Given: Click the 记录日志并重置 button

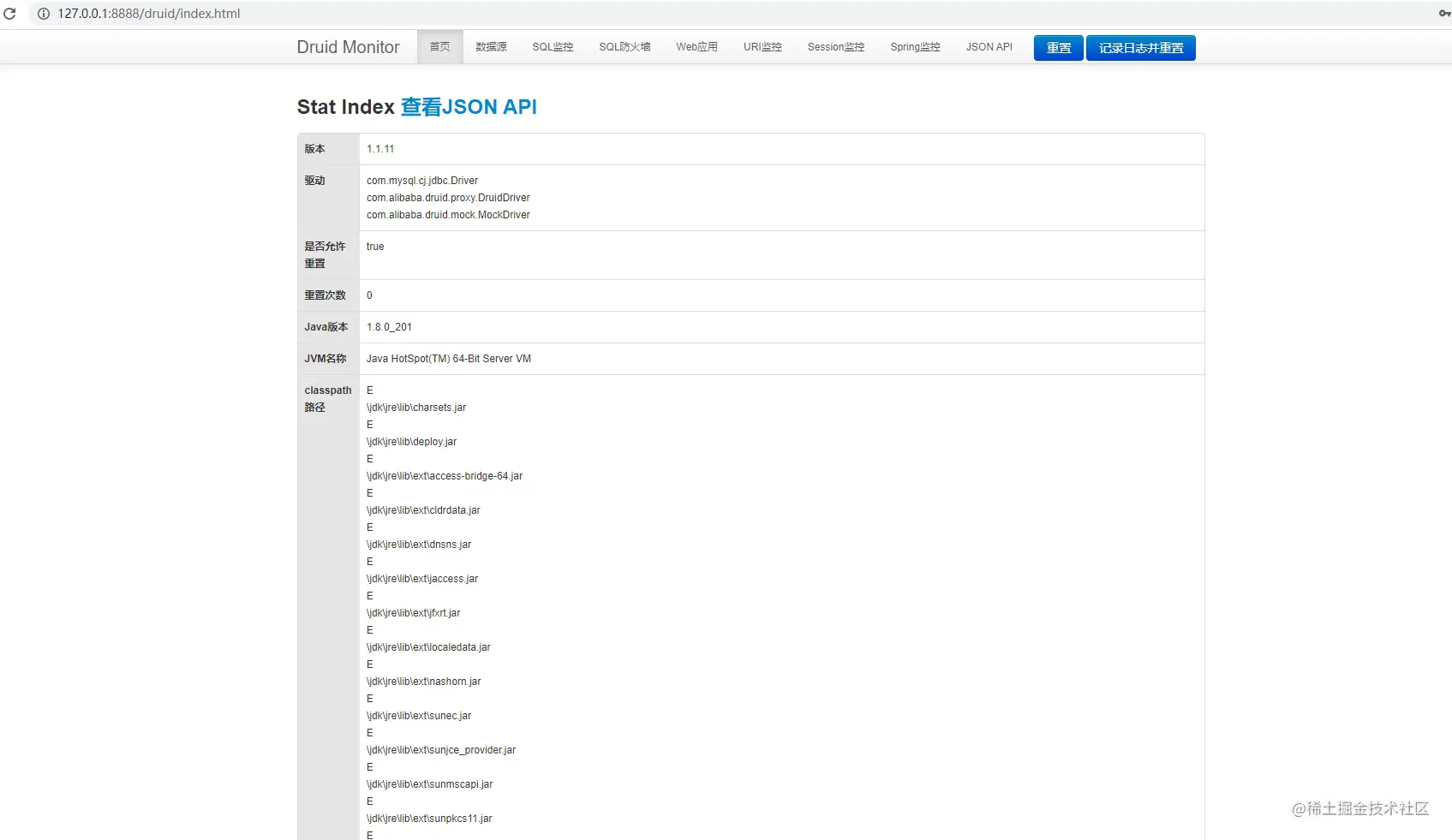Looking at the screenshot, I should (x=1141, y=48).
